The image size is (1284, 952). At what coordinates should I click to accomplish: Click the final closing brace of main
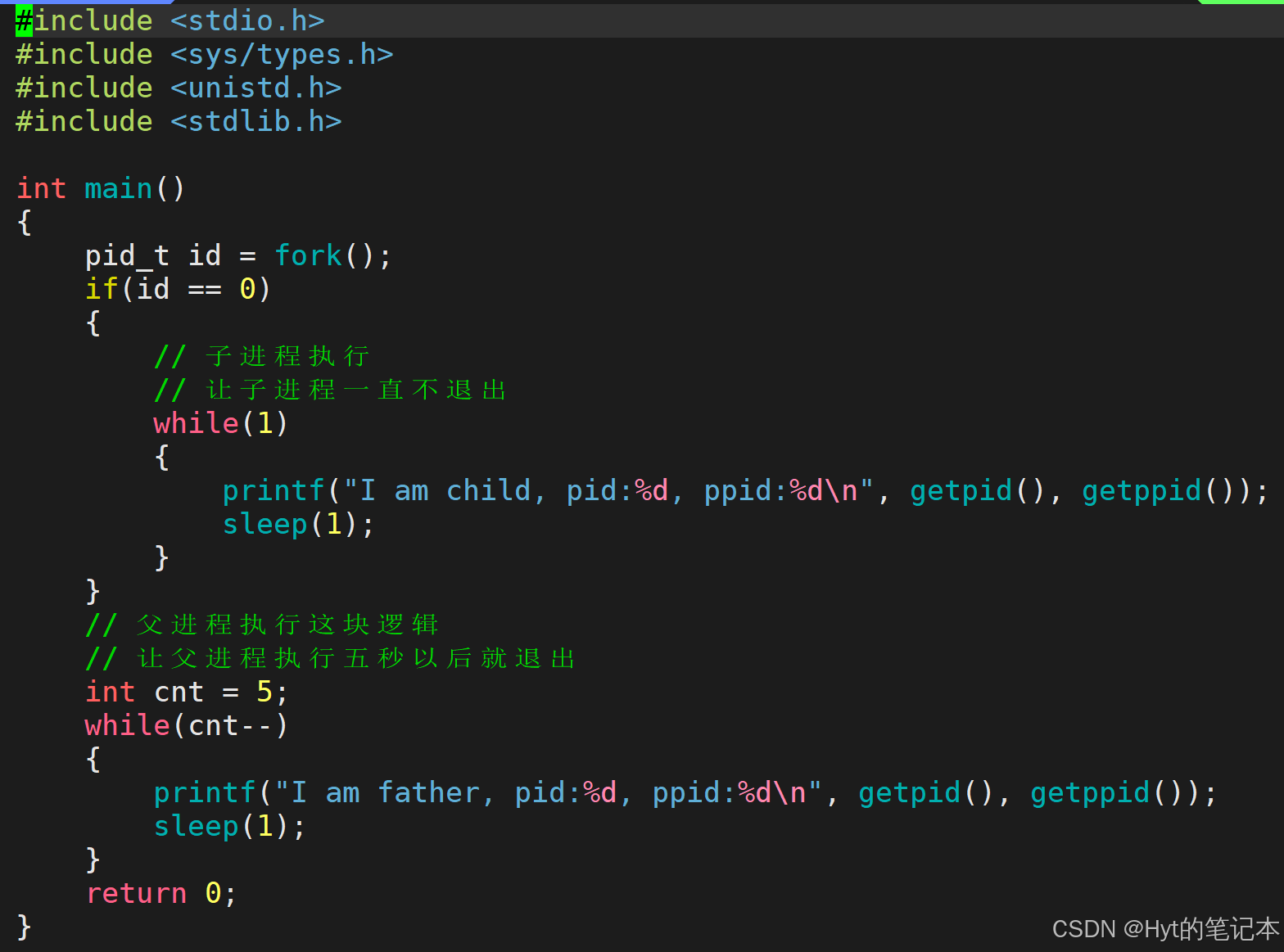24,927
